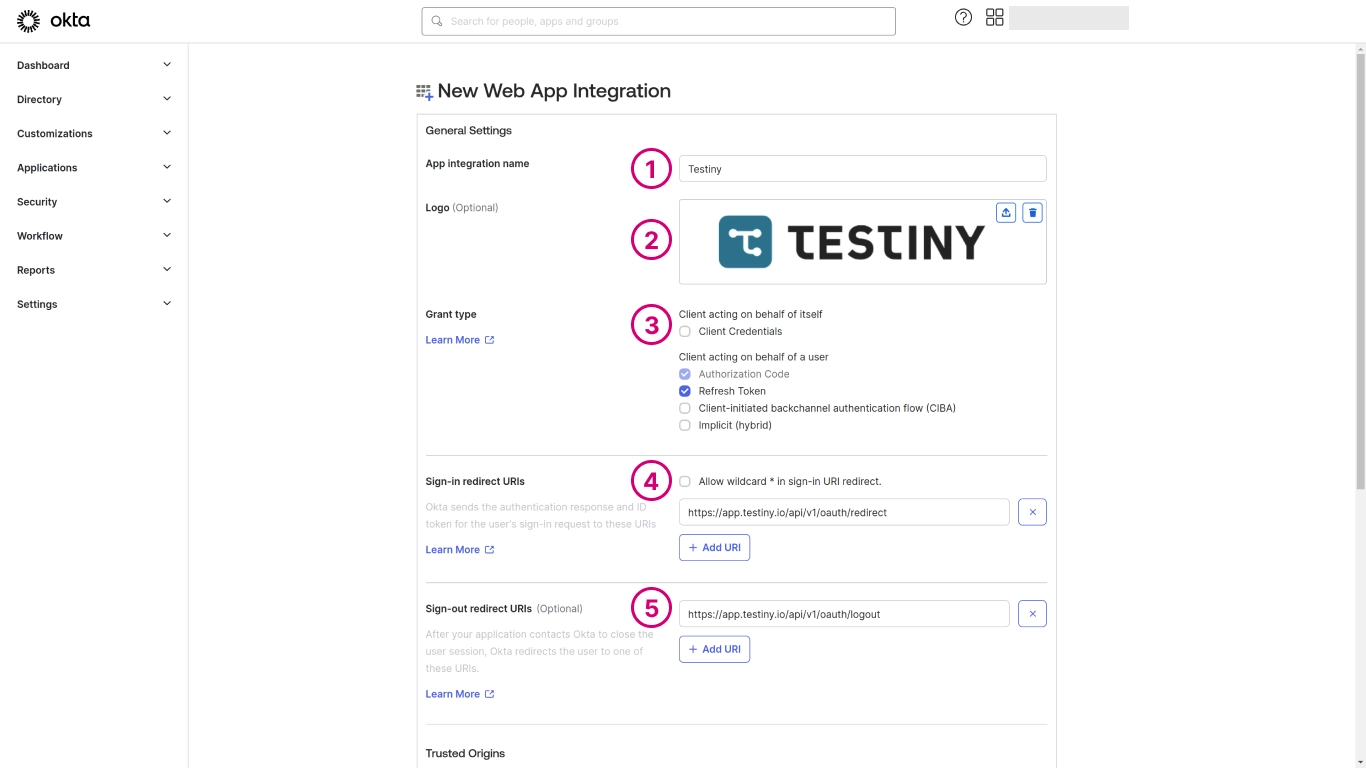Viewport: 1366px width, 769px height.
Task: Enable the Client Credentials checkbox
Action: pyautogui.click(x=685, y=331)
